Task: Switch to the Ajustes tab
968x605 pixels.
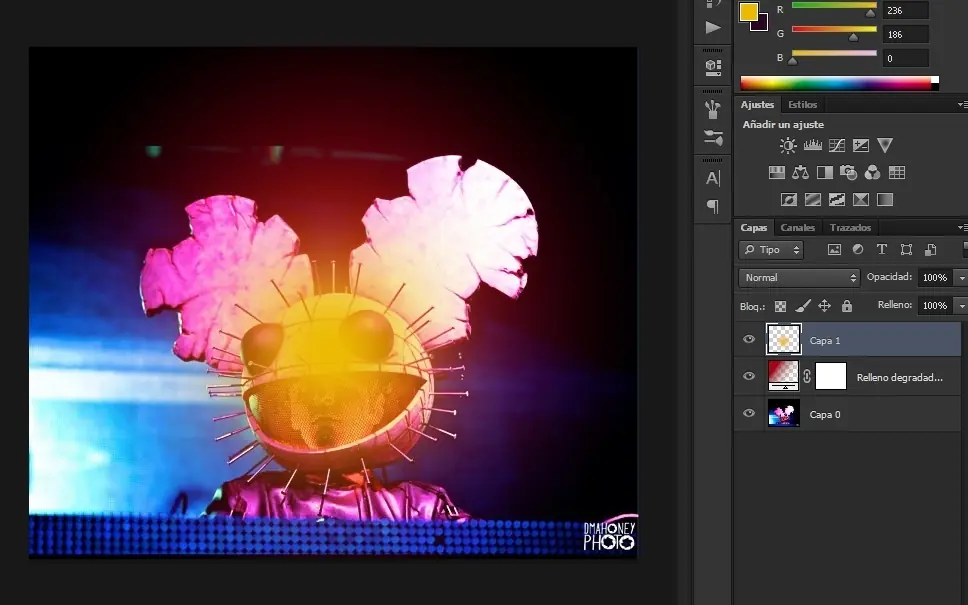Action: 757,104
